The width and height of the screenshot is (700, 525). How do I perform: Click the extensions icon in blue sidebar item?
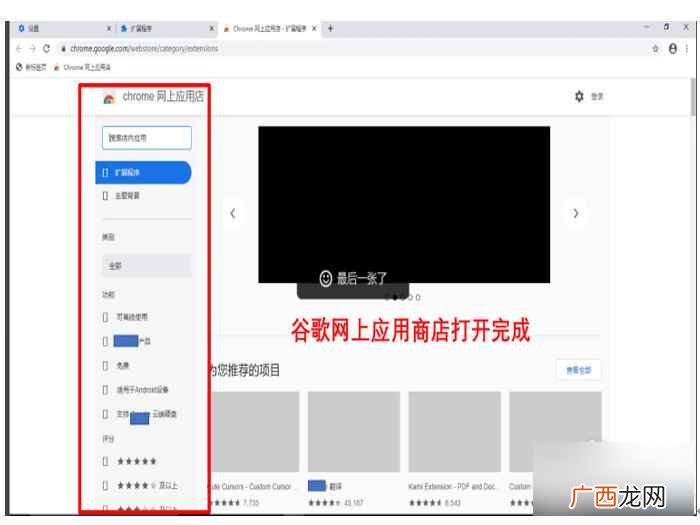point(105,172)
